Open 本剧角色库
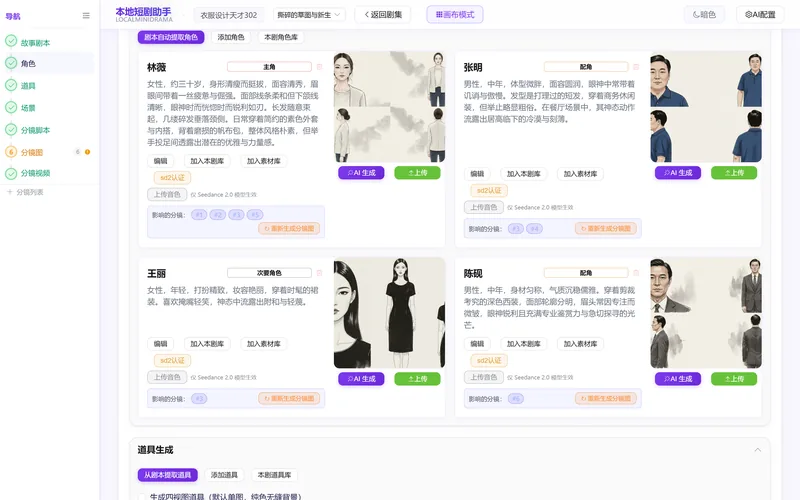This screenshot has height=500, width=800. (281, 37)
